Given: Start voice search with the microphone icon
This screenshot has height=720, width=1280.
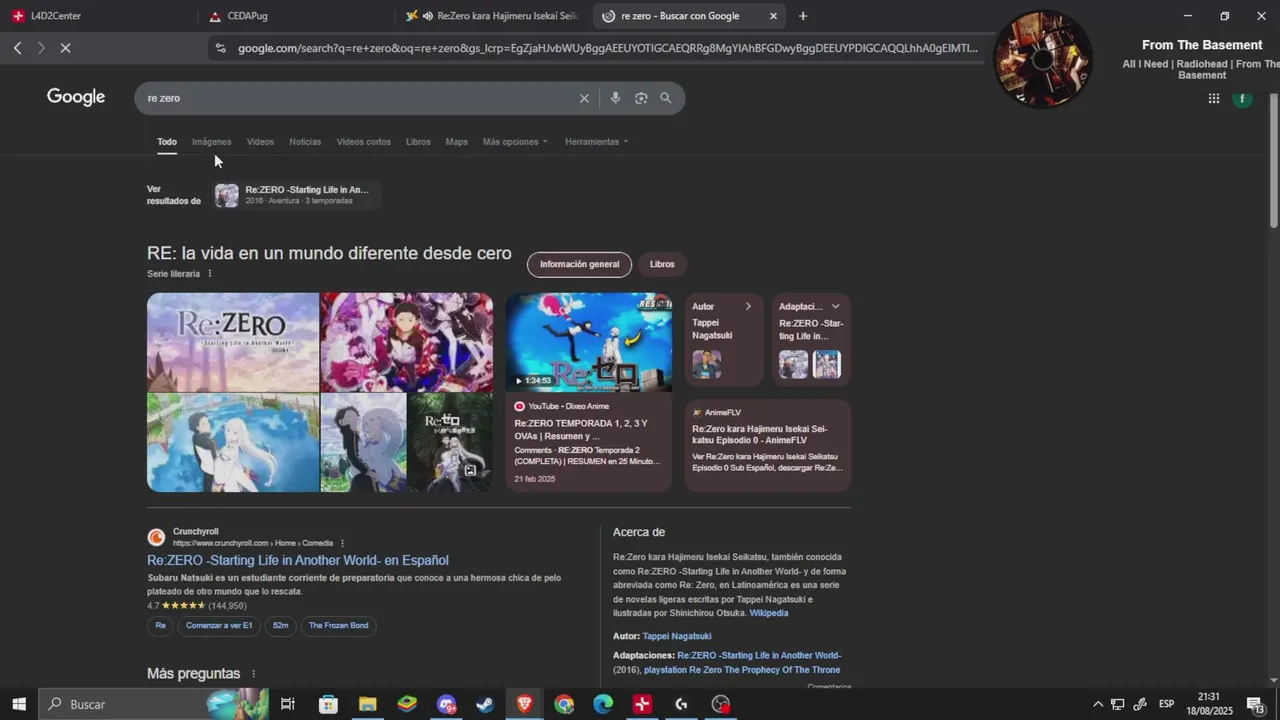Looking at the screenshot, I should click(x=615, y=98).
